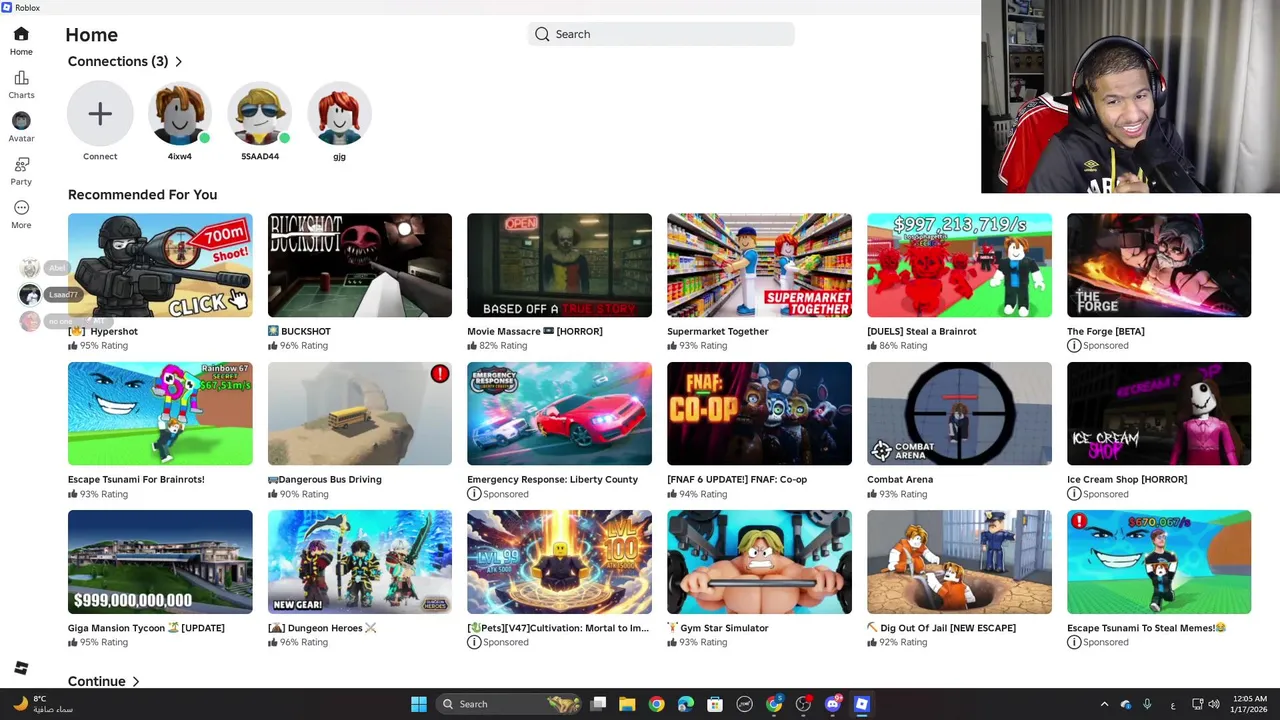Click the info icon under Ice Cream Shop
Viewport: 1280px width, 720px height.
coord(1074,494)
